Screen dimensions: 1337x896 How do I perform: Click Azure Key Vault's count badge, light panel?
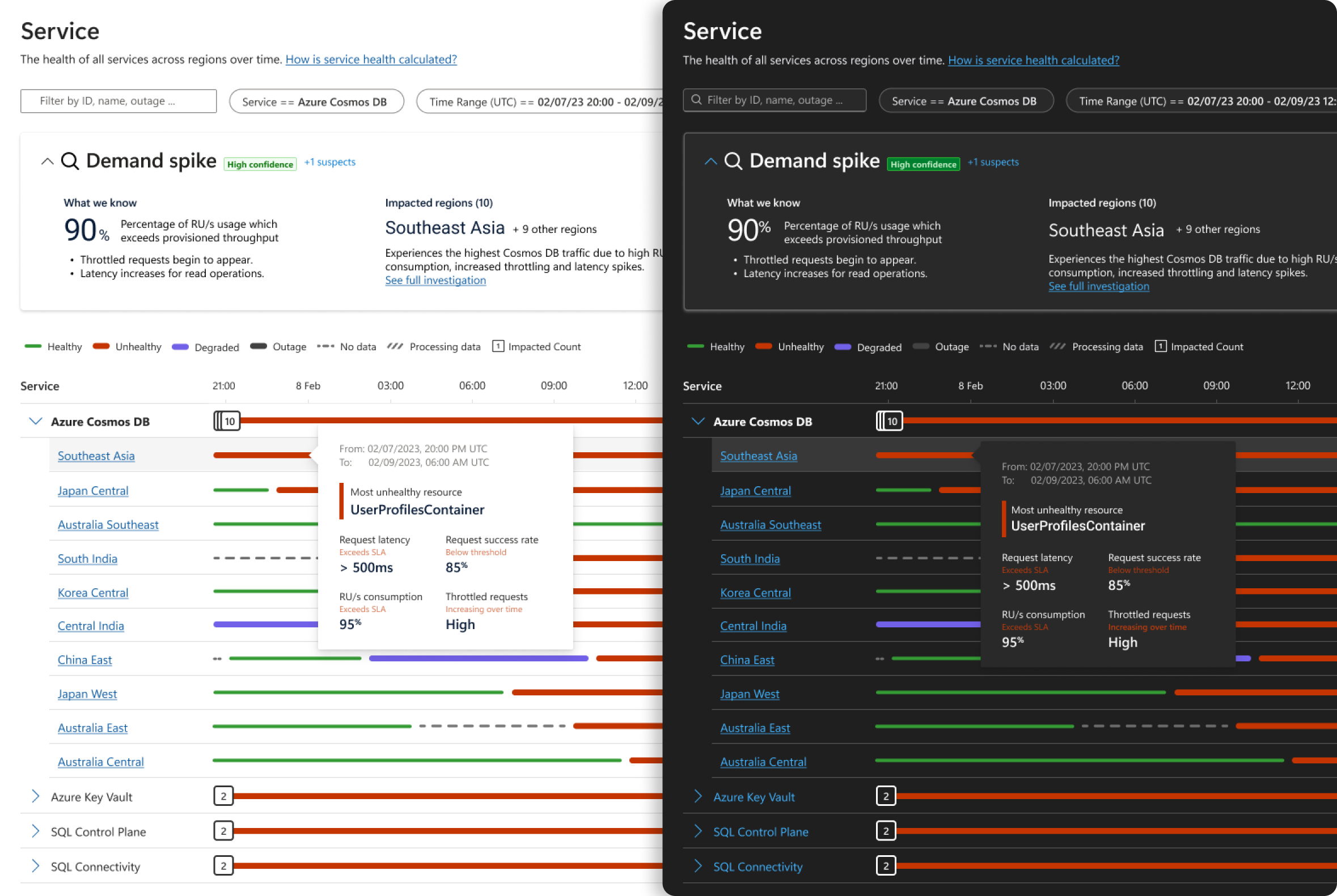(223, 796)
